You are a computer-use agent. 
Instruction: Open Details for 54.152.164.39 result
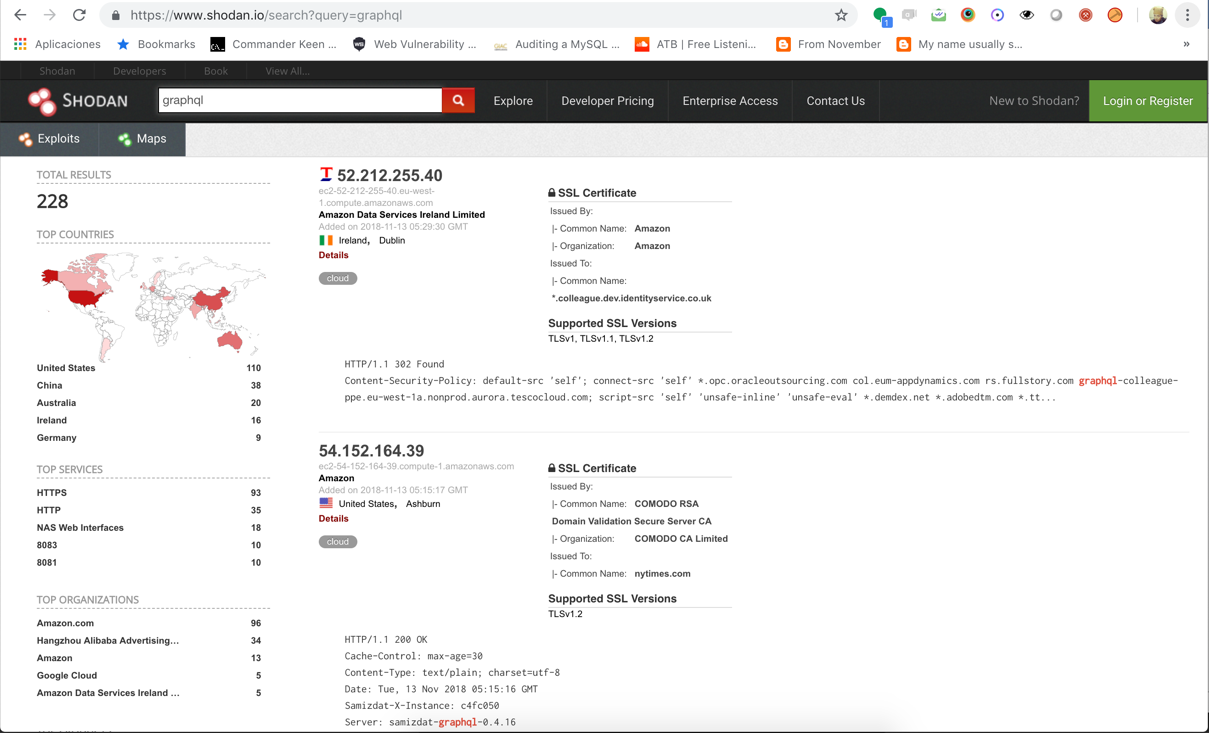pos(333,518)
